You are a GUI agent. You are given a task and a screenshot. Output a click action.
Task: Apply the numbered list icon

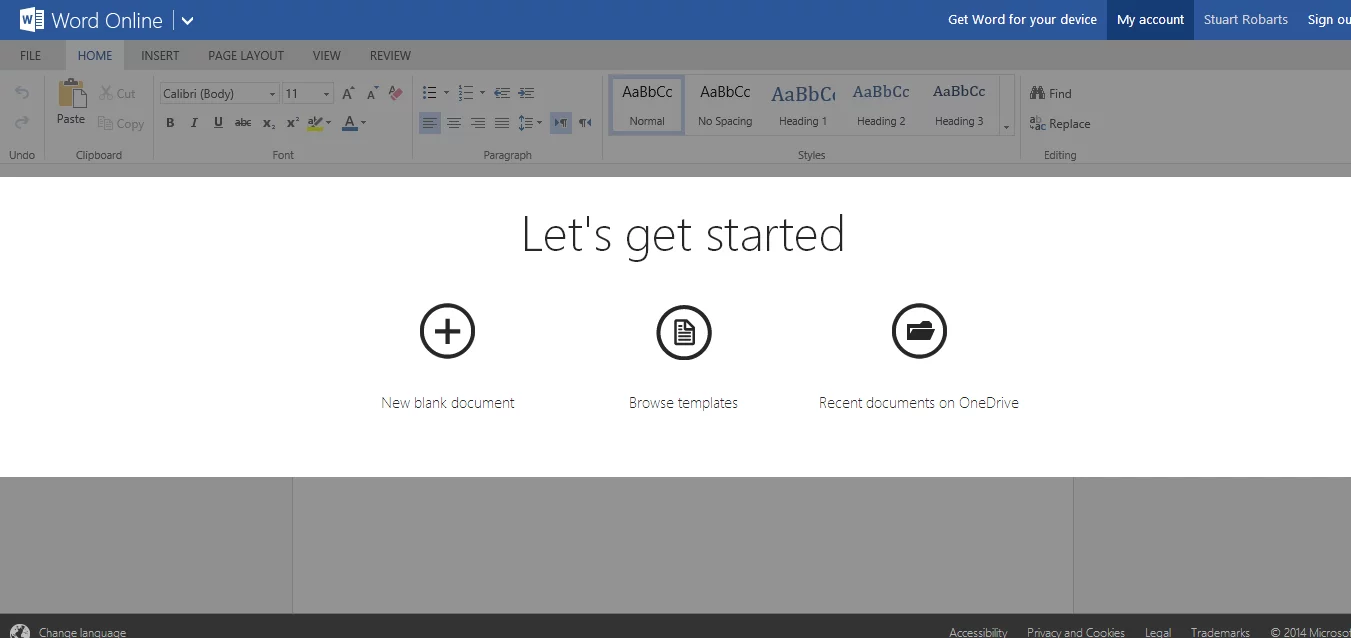(465, 93)
